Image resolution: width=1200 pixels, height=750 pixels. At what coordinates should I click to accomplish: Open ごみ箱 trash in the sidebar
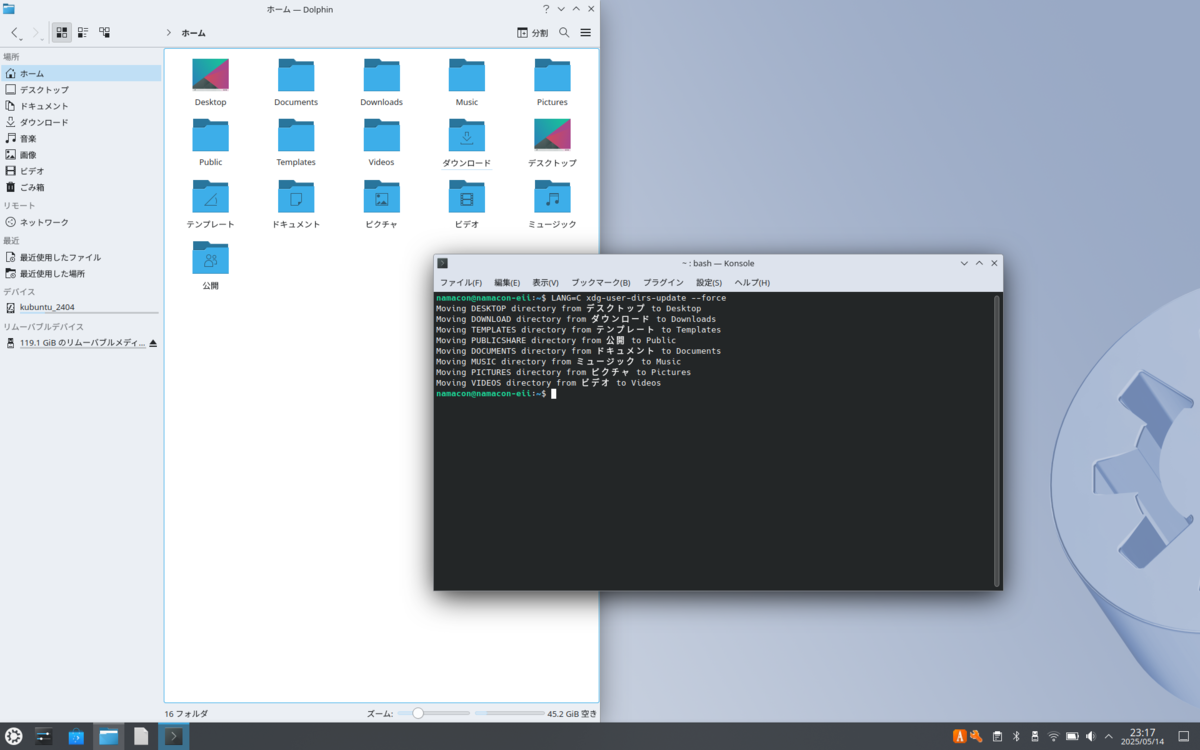(x=81, y=187)
